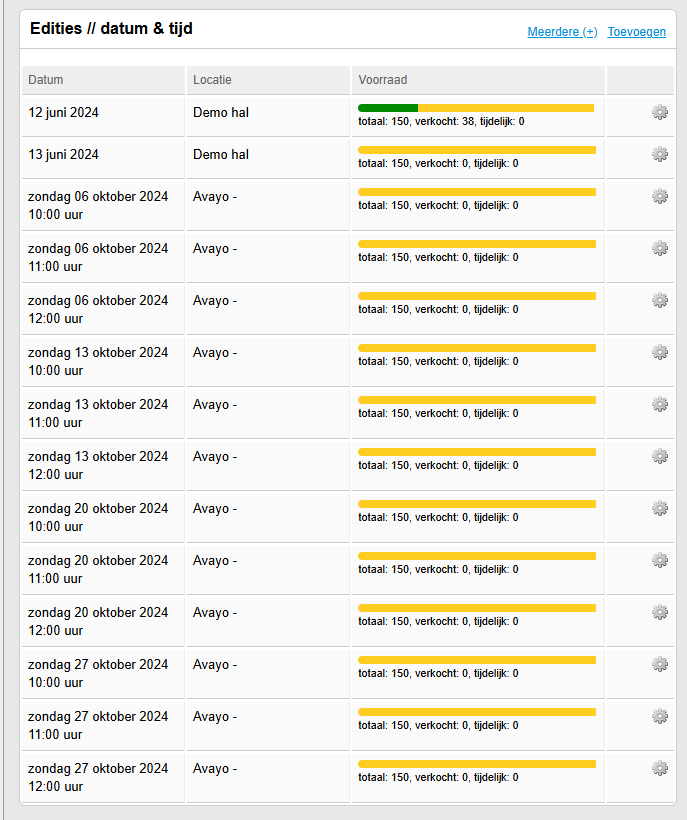Open gear for 20 oktober 12:00 uur
The width and height of the screenshot is (687, 820).
click(x=660, y=612)
